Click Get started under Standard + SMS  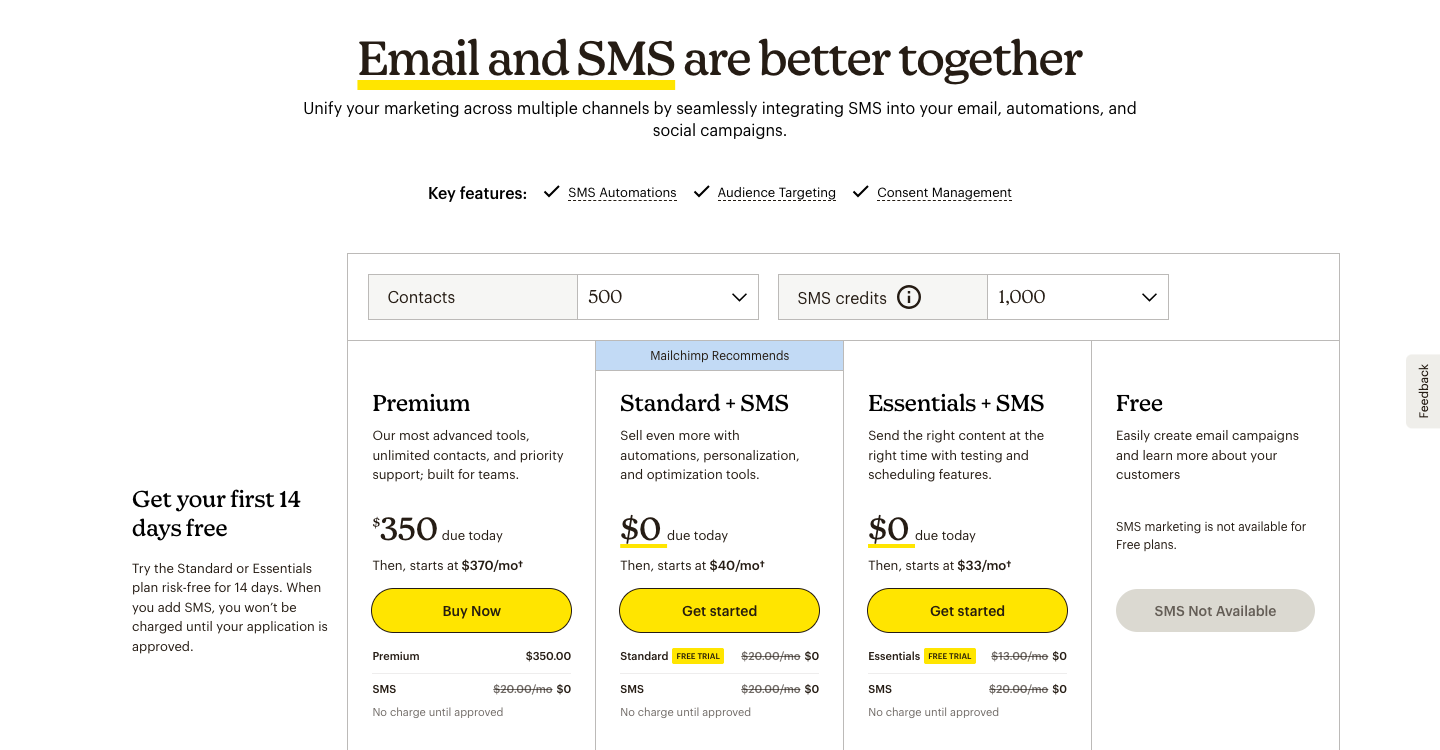pos(719,610)
